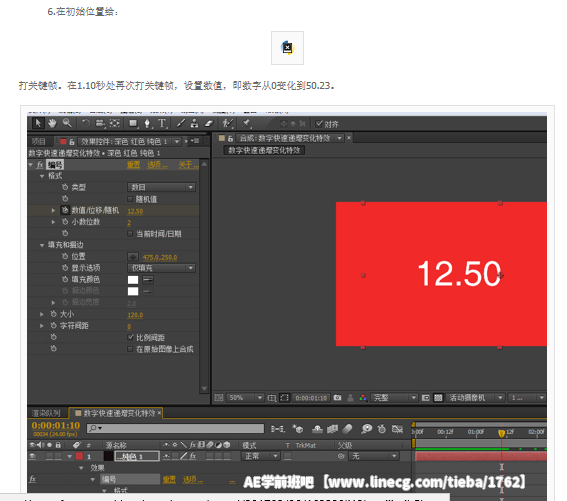Open the Brainstorm icon
The image size is (567, 501).
(x=366, y=429)
